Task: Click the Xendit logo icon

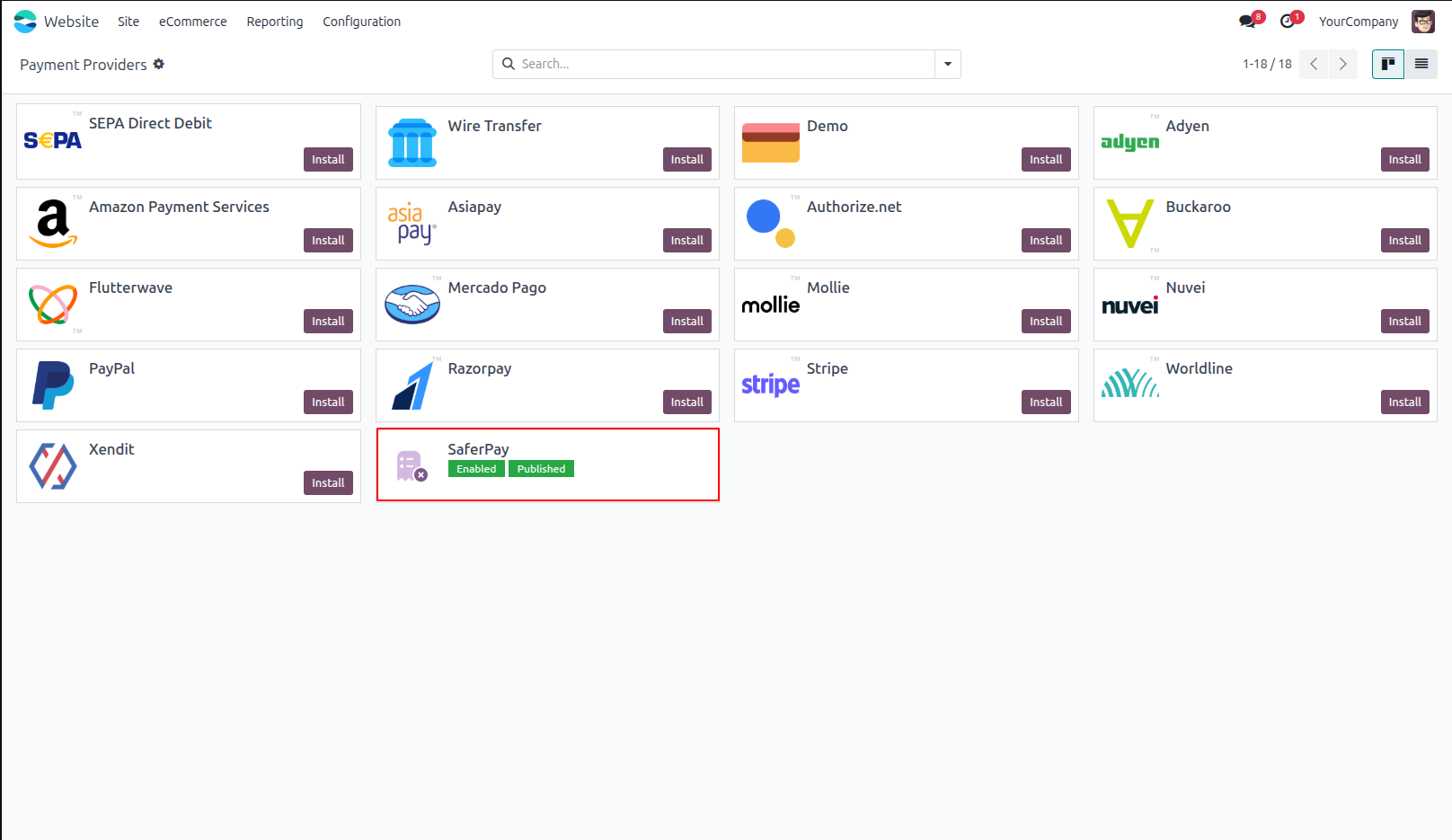Action: click(x=53, y=466)
